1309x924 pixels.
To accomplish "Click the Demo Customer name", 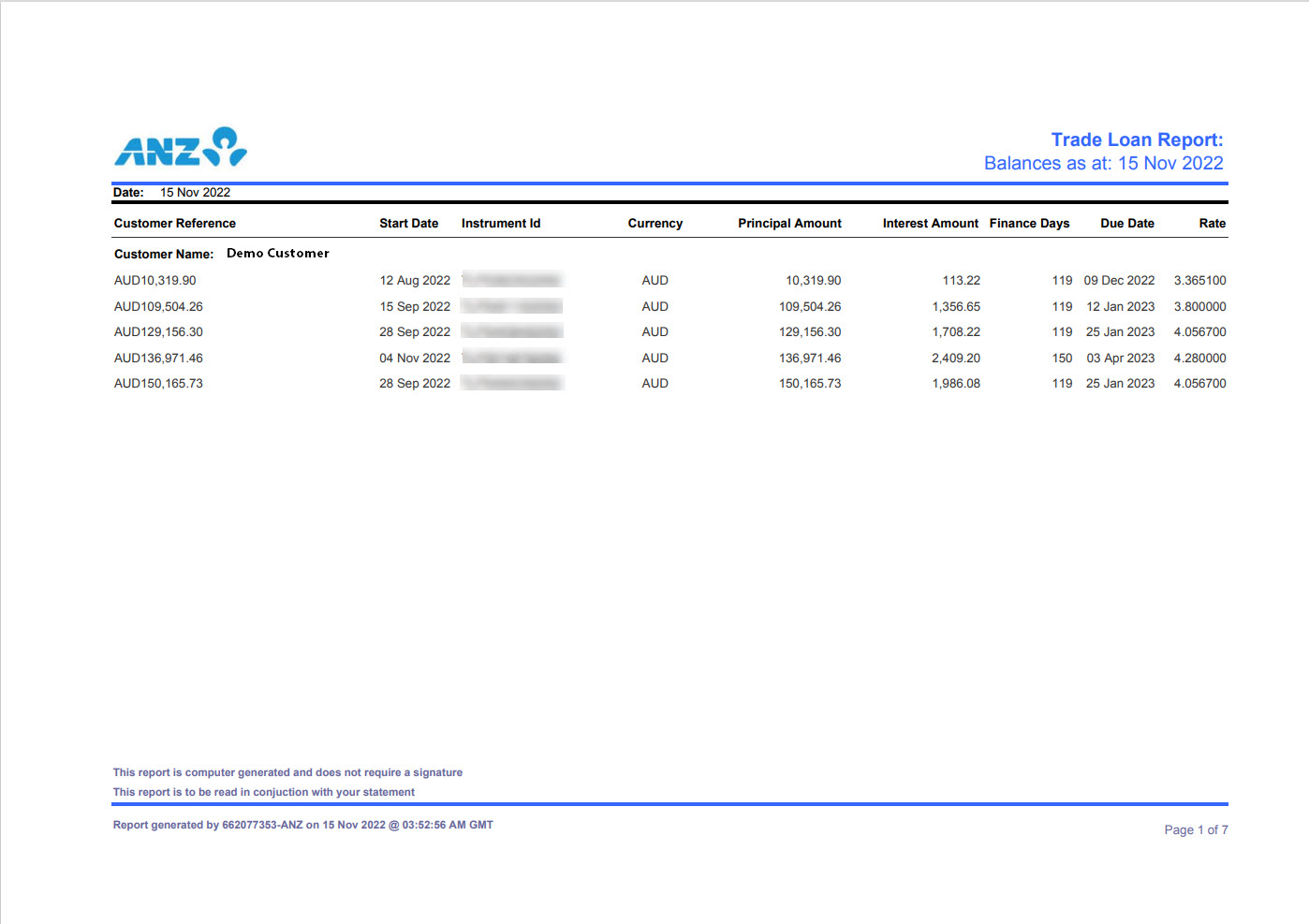I will pos(278,254).
